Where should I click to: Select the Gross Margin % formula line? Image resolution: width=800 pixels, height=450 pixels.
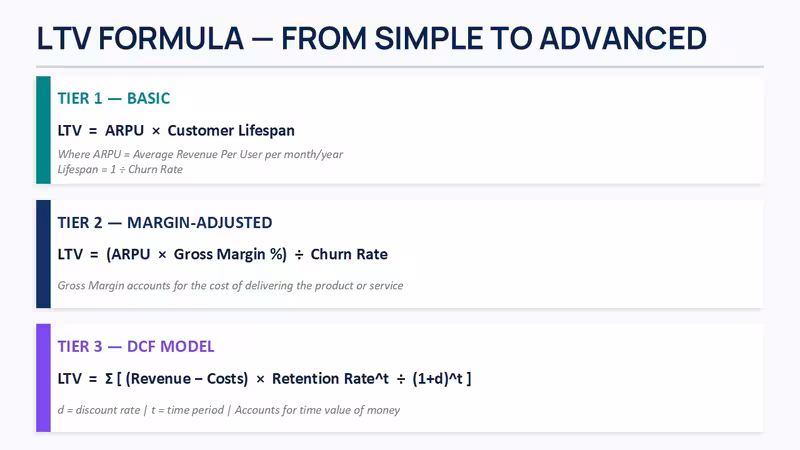222,254
